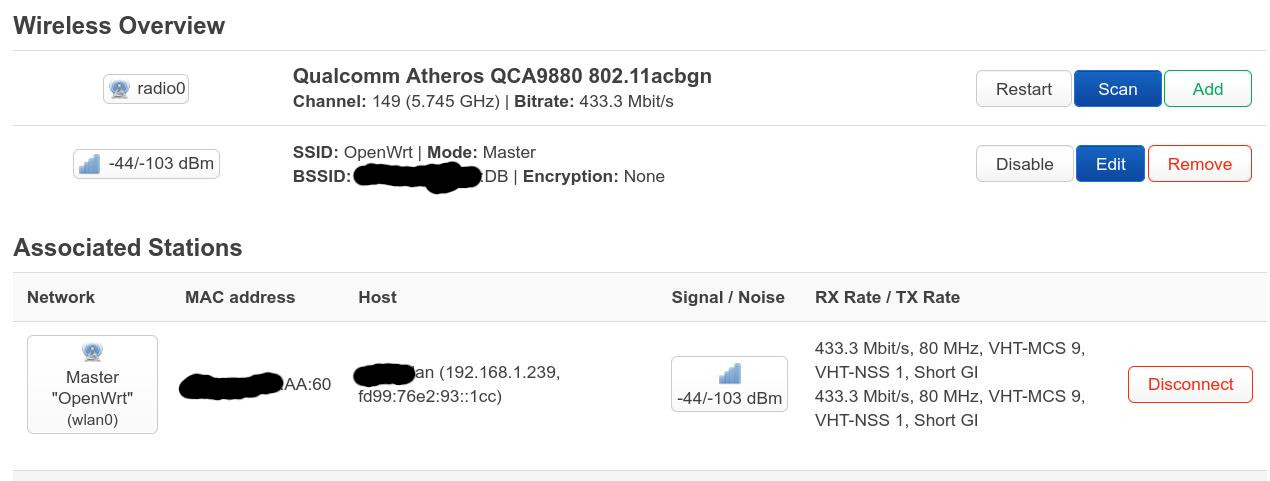The image size is (1270, 481).
Task: Restart the radio0 wireless device
Action: tap(1023, 89)
